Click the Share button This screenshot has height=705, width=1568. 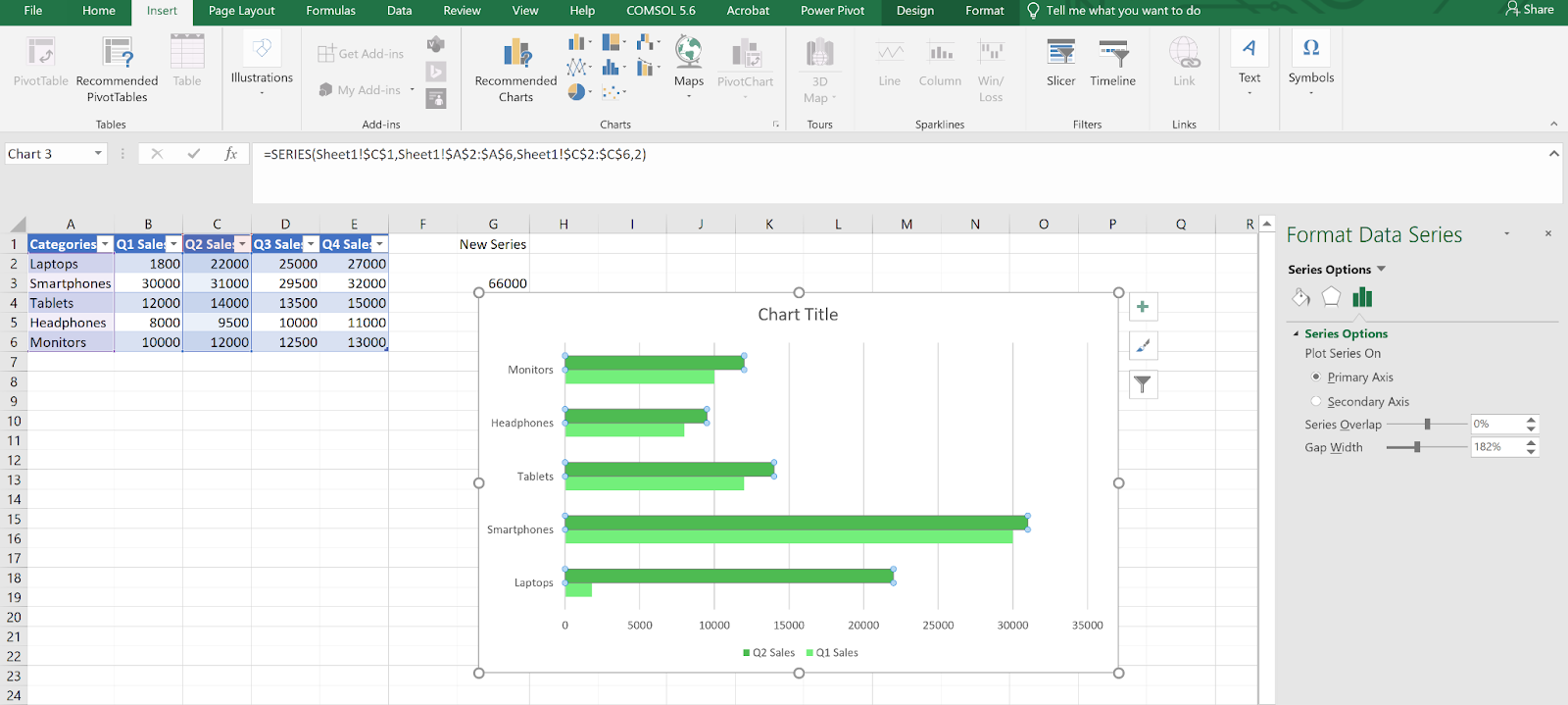click(x=1530, y=10)
